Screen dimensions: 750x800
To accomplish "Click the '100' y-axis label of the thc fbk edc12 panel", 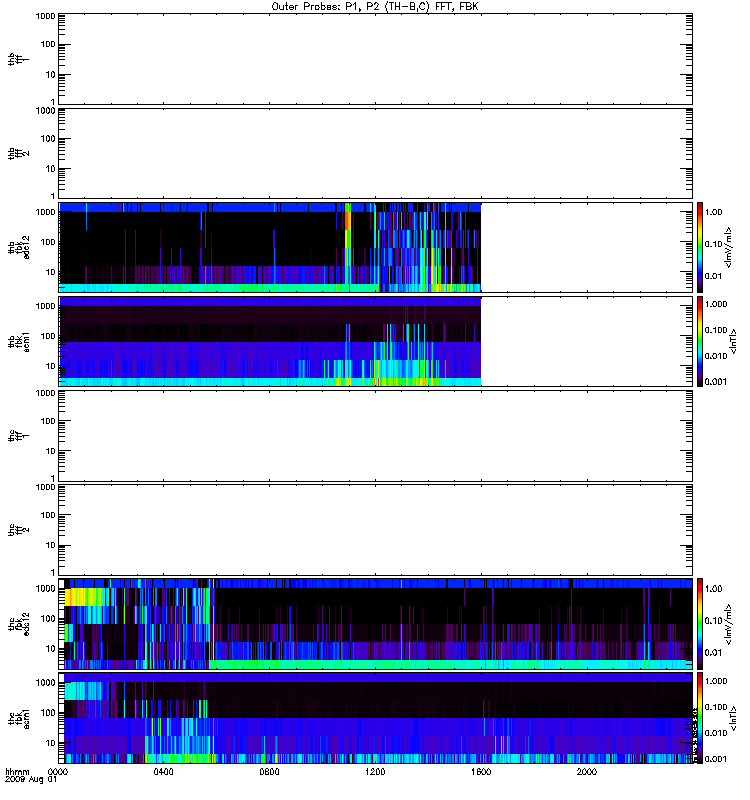I will (x=48, y=619).
